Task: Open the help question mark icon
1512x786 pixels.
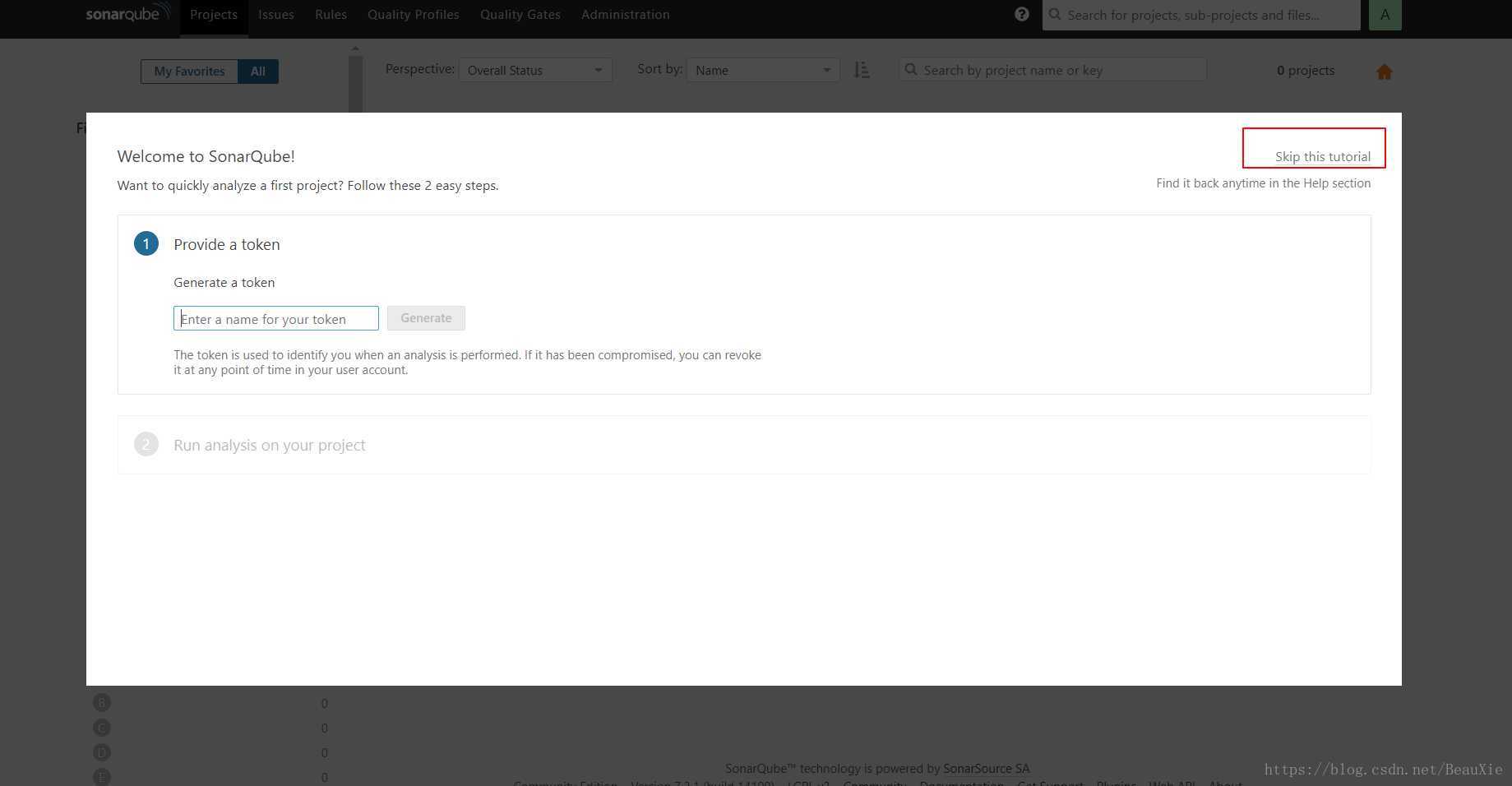Action: (x=1022, y=14)
